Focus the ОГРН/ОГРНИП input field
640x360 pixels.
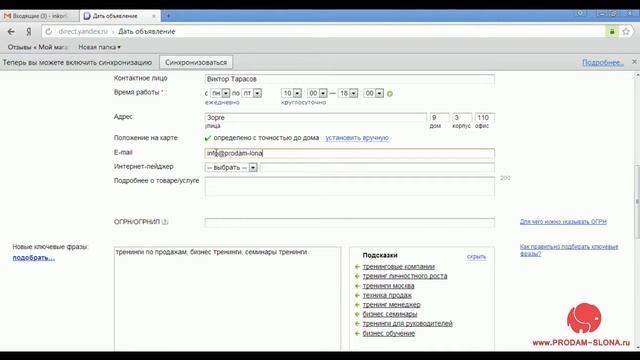tap(349, 222)
